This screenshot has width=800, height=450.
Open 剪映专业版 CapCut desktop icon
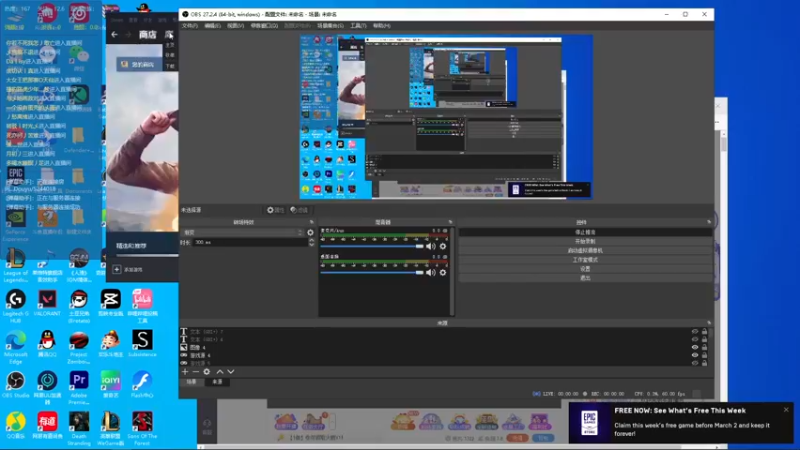point(110,303)
